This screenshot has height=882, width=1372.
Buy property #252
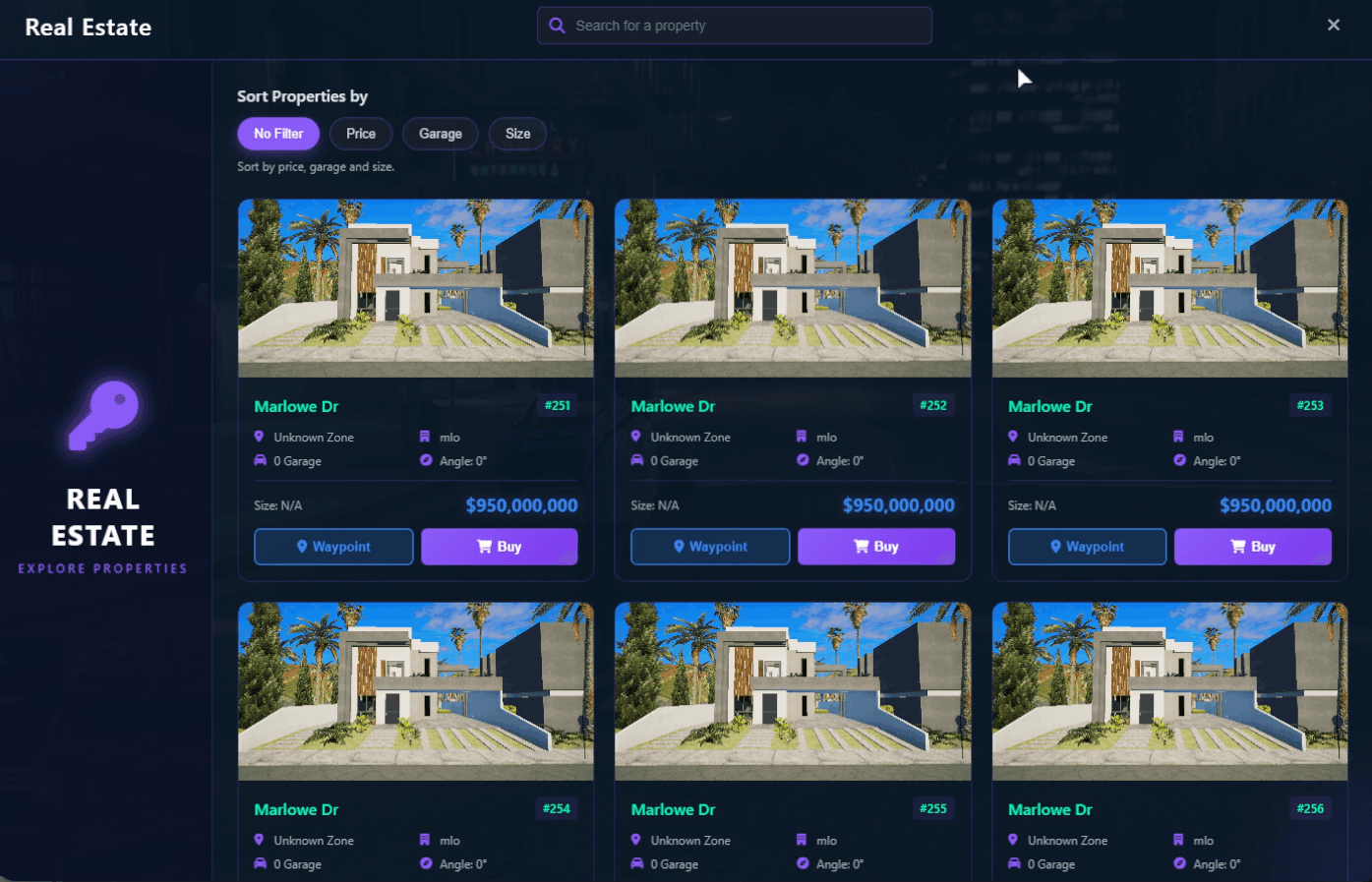pos(876,547)
